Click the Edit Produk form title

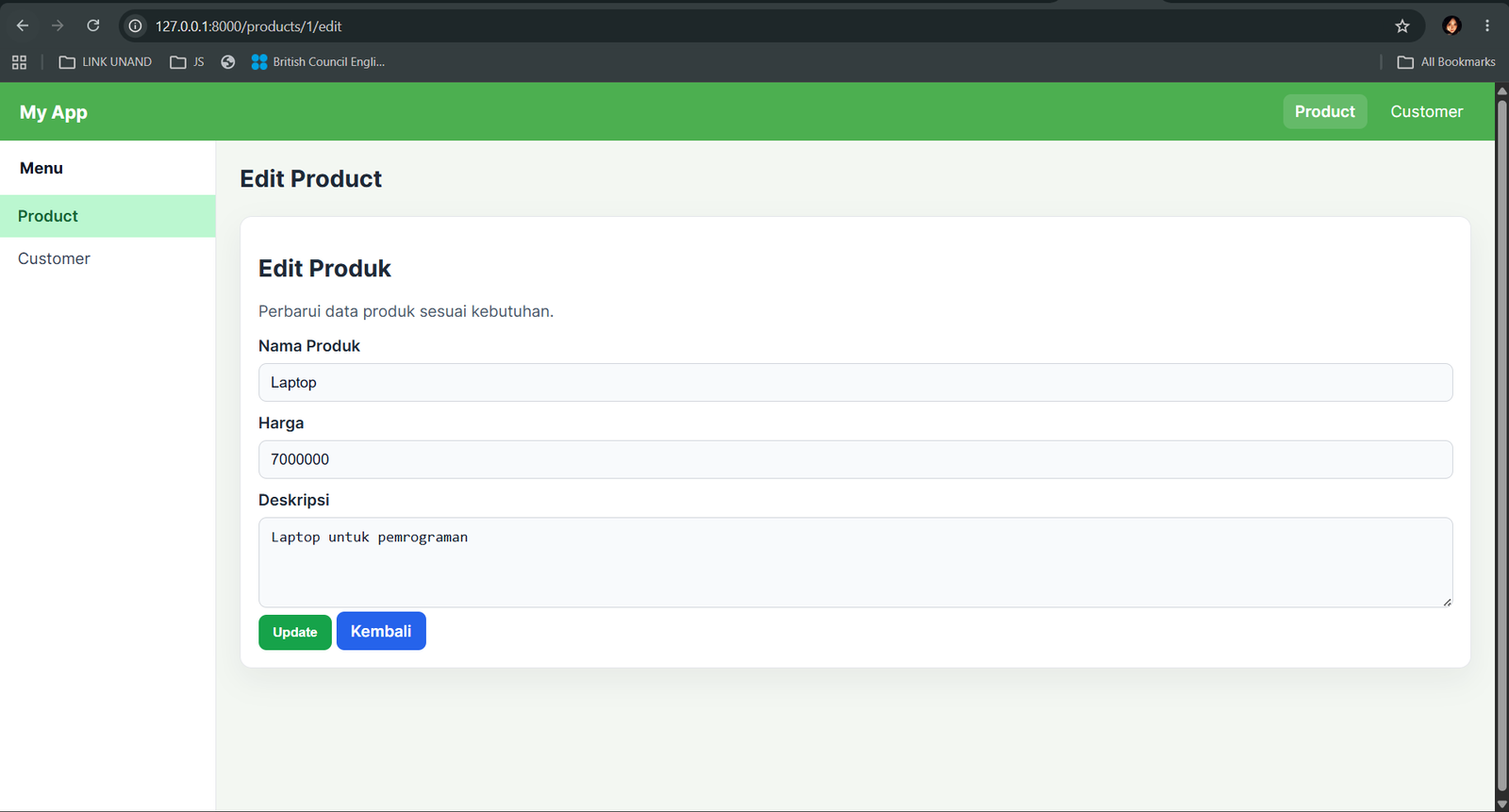tap(324, 269)
